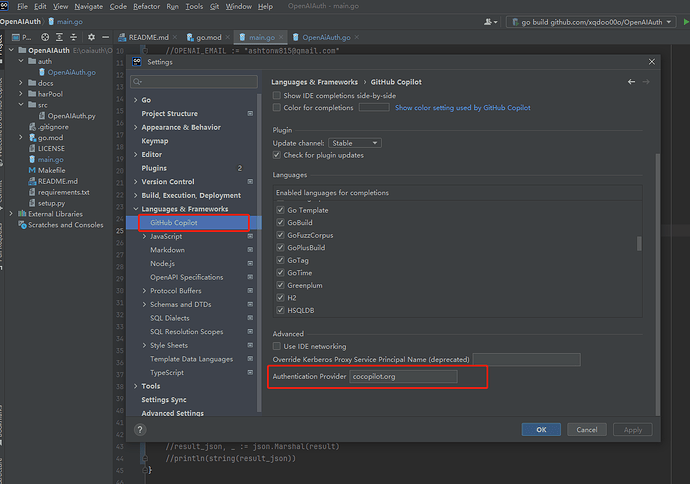This screenshot has height=484, width=690.
Task: Open the Refactor menu
Action: click(x=147, y=6)
